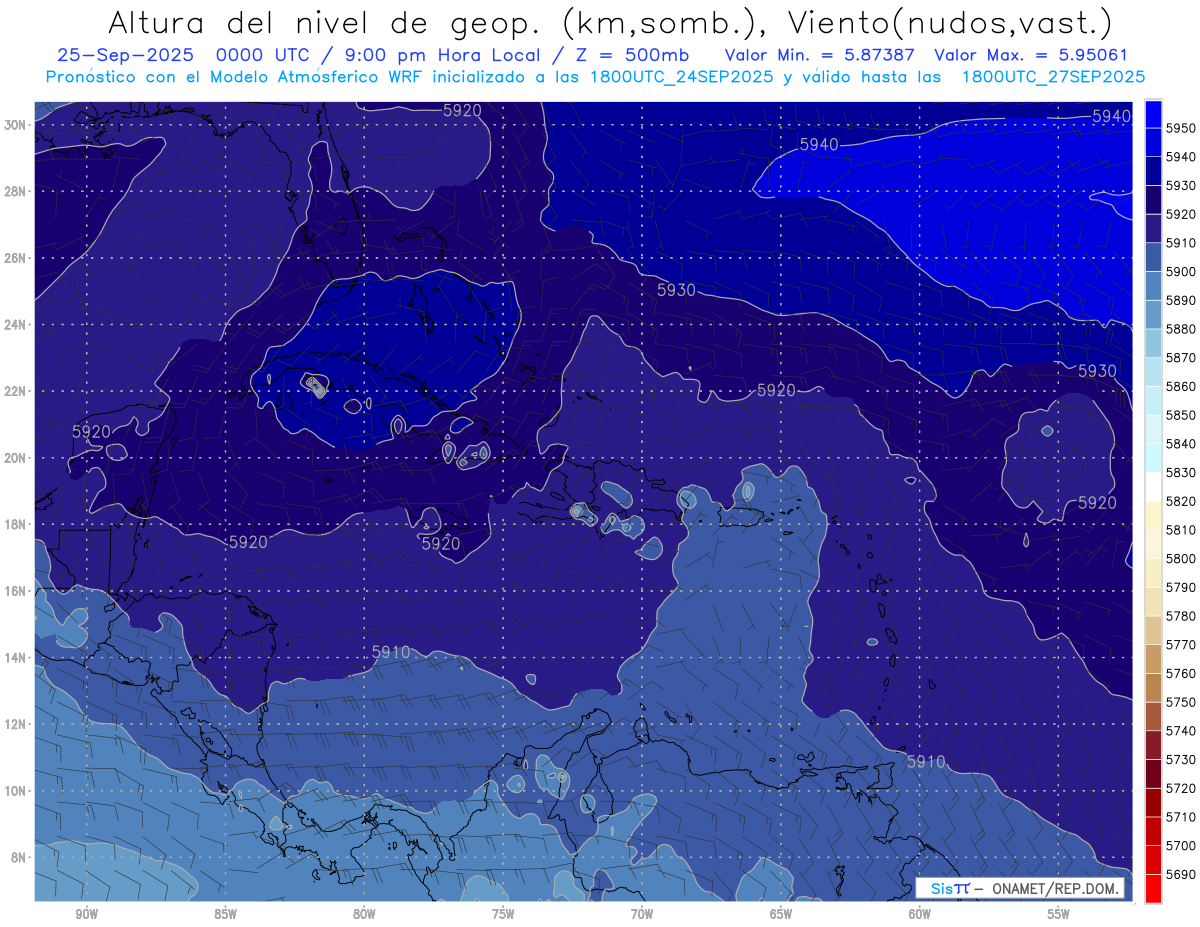Click the 'Valor Max. = 5.95061' text
1200x927 pixels.
pos(1039,54)
